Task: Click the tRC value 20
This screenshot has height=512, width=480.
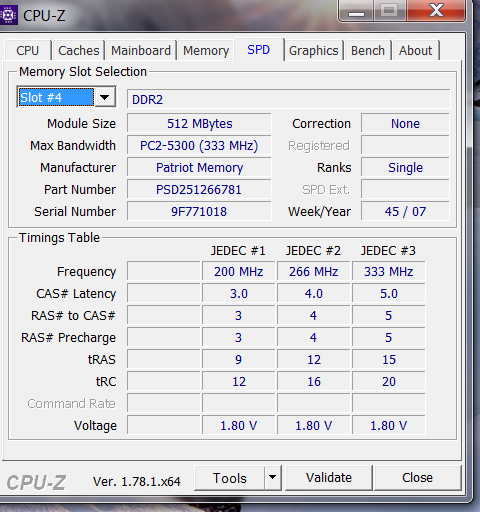Action: point(389,382)
